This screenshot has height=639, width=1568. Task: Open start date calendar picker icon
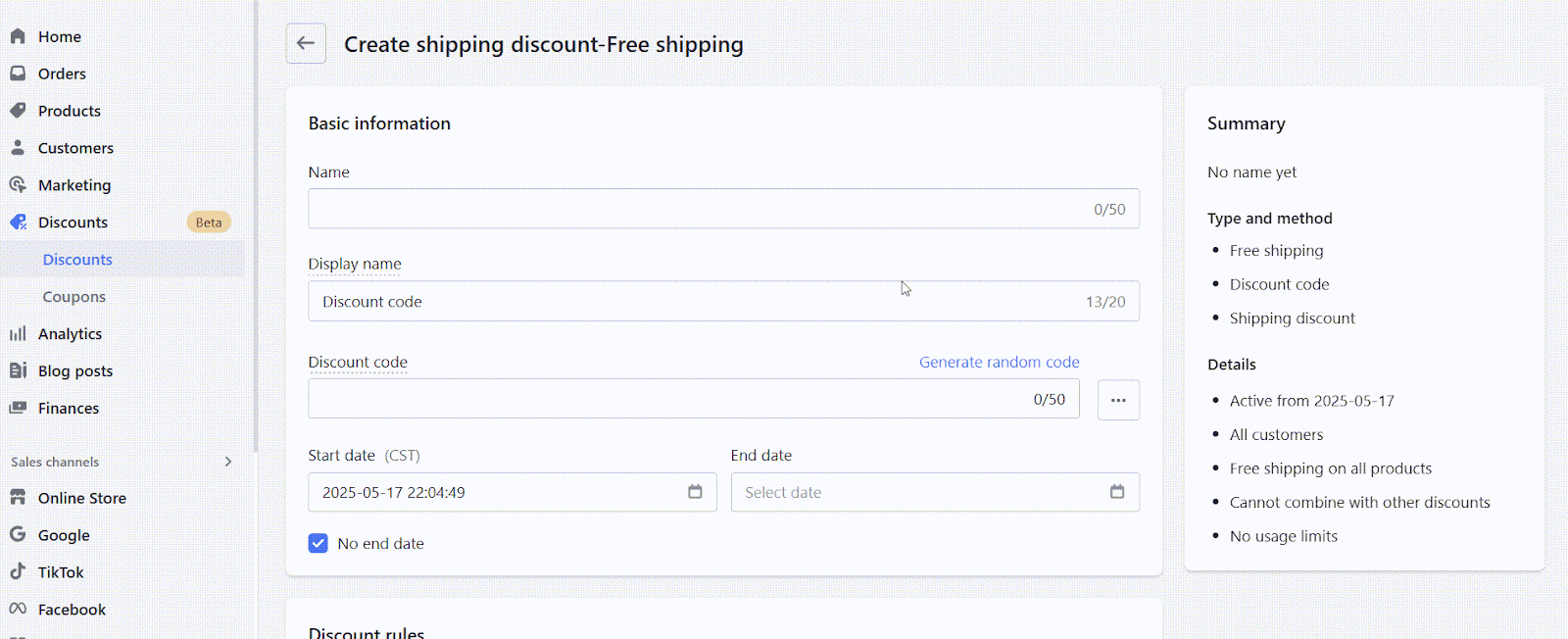pyautogui.click(x=695, y=492)
